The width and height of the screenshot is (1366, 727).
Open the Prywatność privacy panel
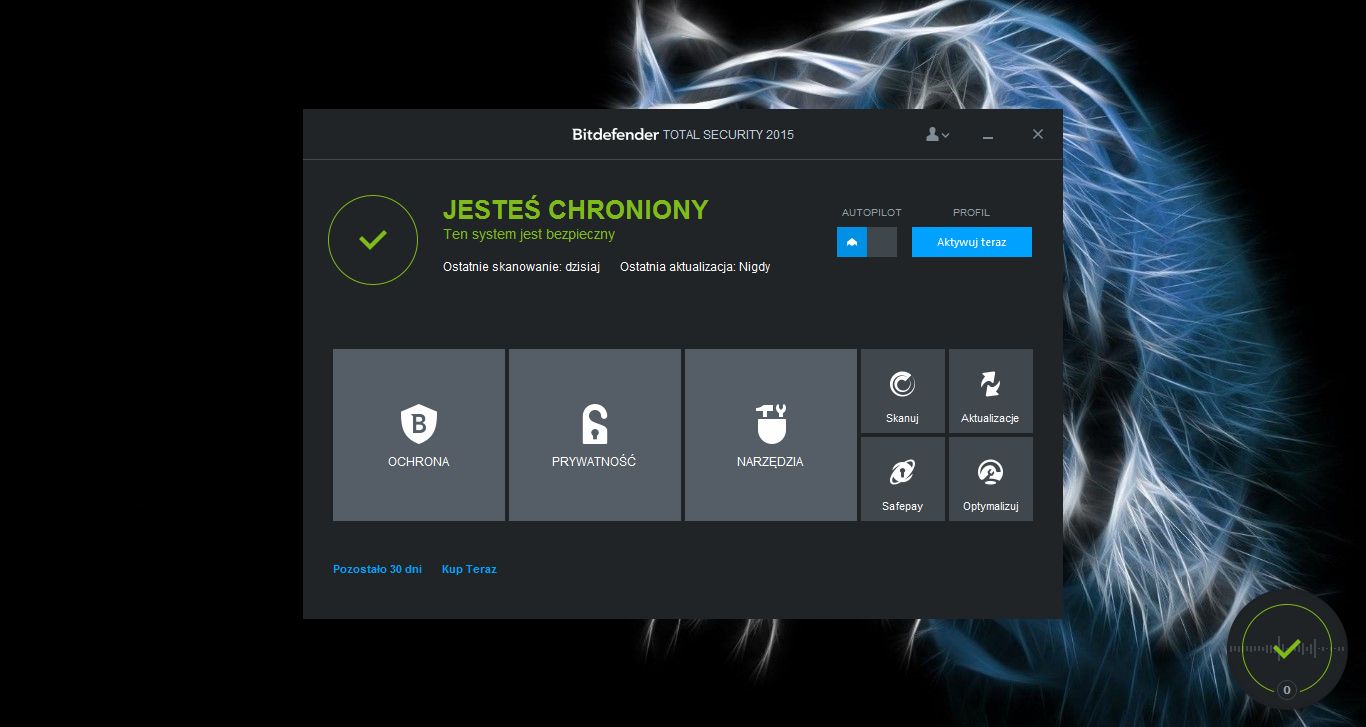pyautogui.click(x=595, y=435)
